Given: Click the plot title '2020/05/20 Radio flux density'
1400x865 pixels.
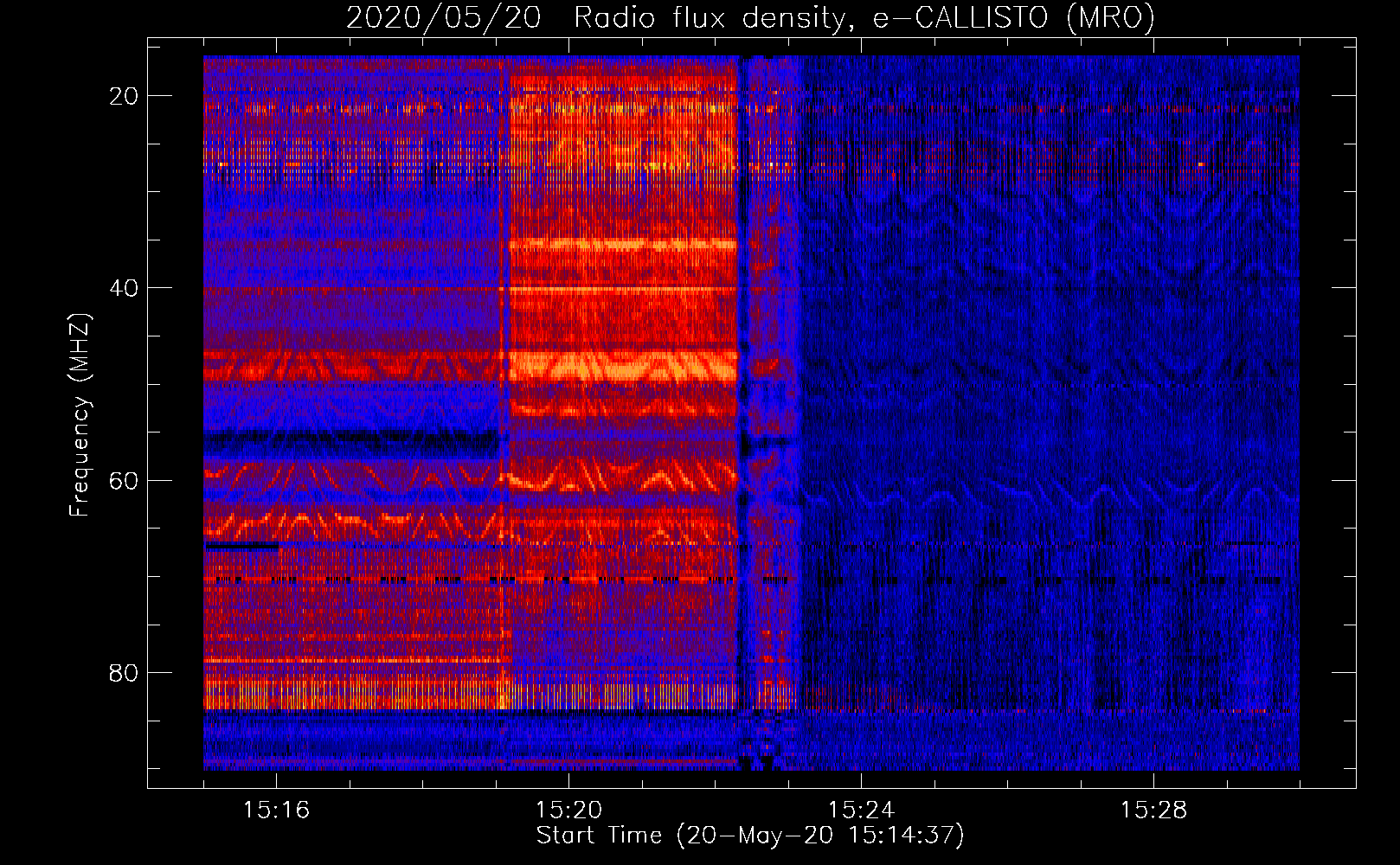Looking at the screenshot, I should pyautogui.click(x=750, y=18).
